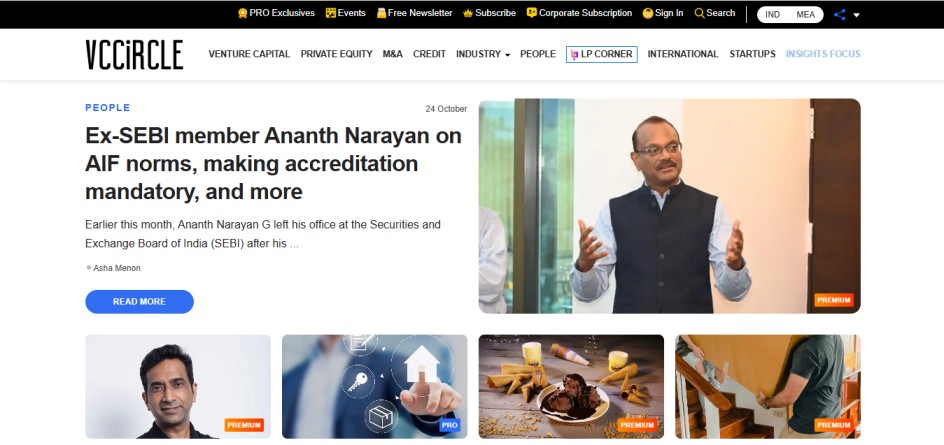Image resolution: width=944 pixels, height=445 pixels.
Task: Click the READ MORE button
Action: [139, 302]
